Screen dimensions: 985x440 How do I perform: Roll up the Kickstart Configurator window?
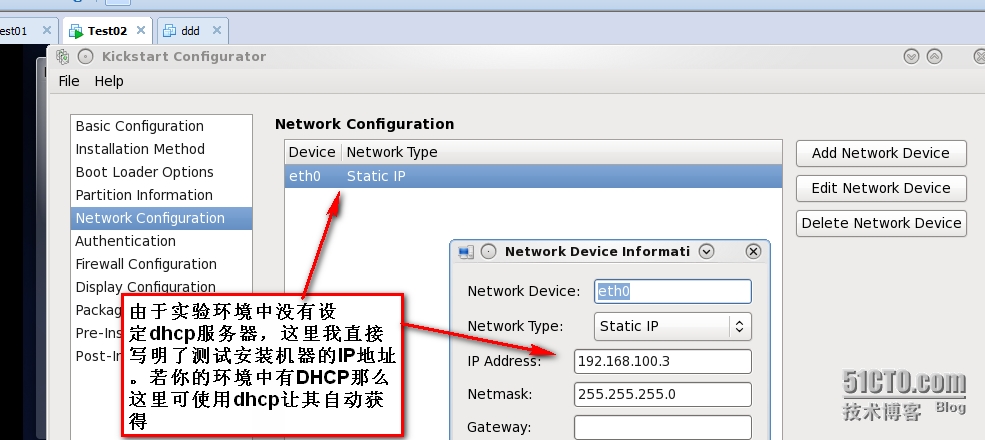pyautogui.click(x=934, y=57)
